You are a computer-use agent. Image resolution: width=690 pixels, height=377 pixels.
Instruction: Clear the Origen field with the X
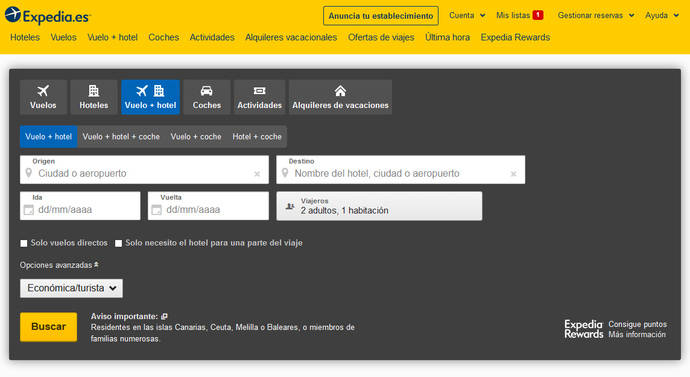257,174
